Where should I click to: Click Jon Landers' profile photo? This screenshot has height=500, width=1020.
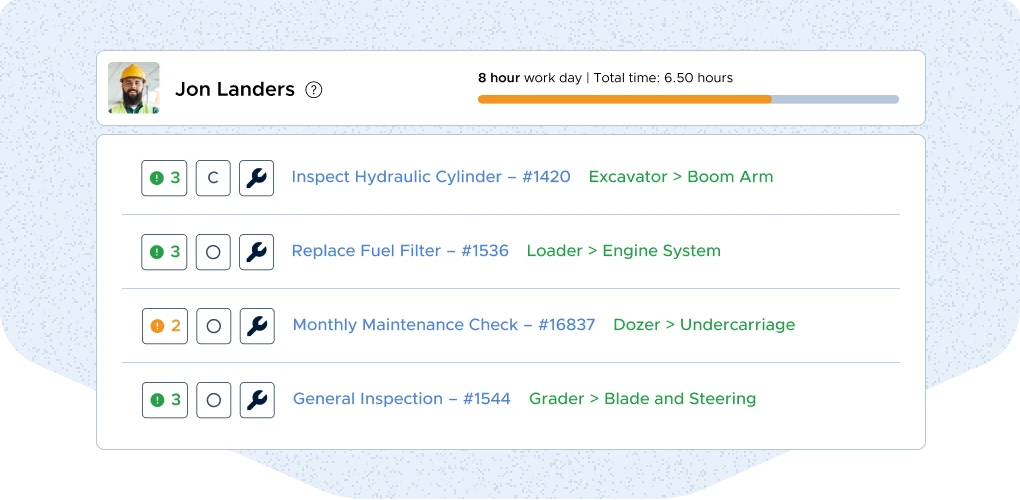click(134, 88)
